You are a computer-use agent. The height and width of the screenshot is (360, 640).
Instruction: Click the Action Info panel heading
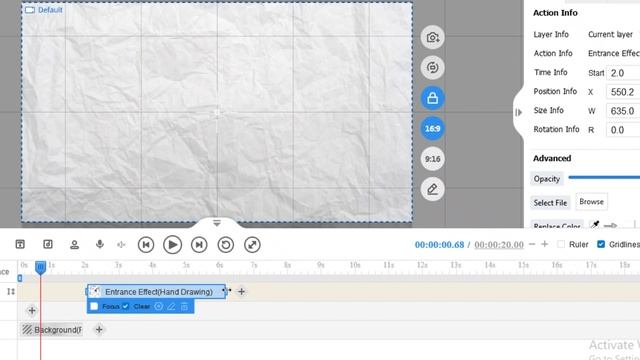tap(555, 13)
